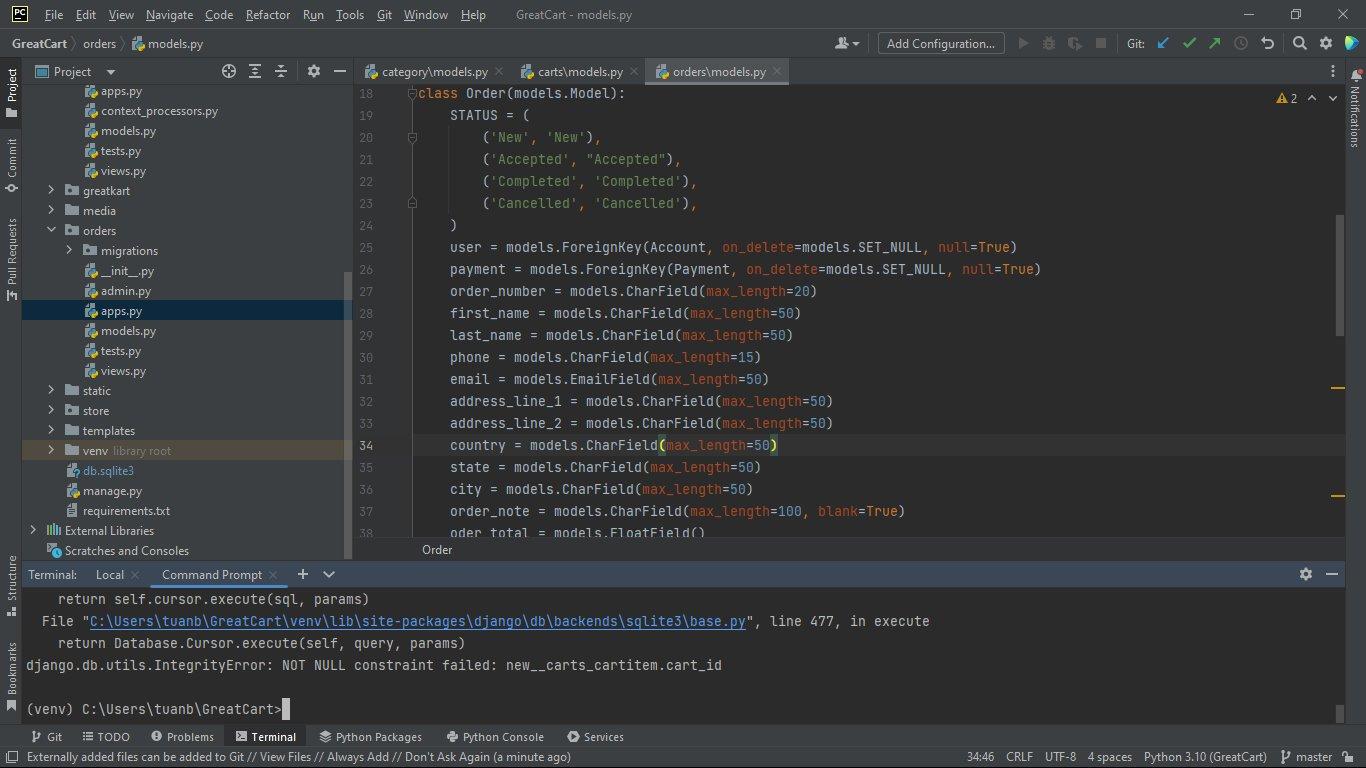Open the Project view dropdown
This screenshot has width=1366, height=768.
(110, 72)
